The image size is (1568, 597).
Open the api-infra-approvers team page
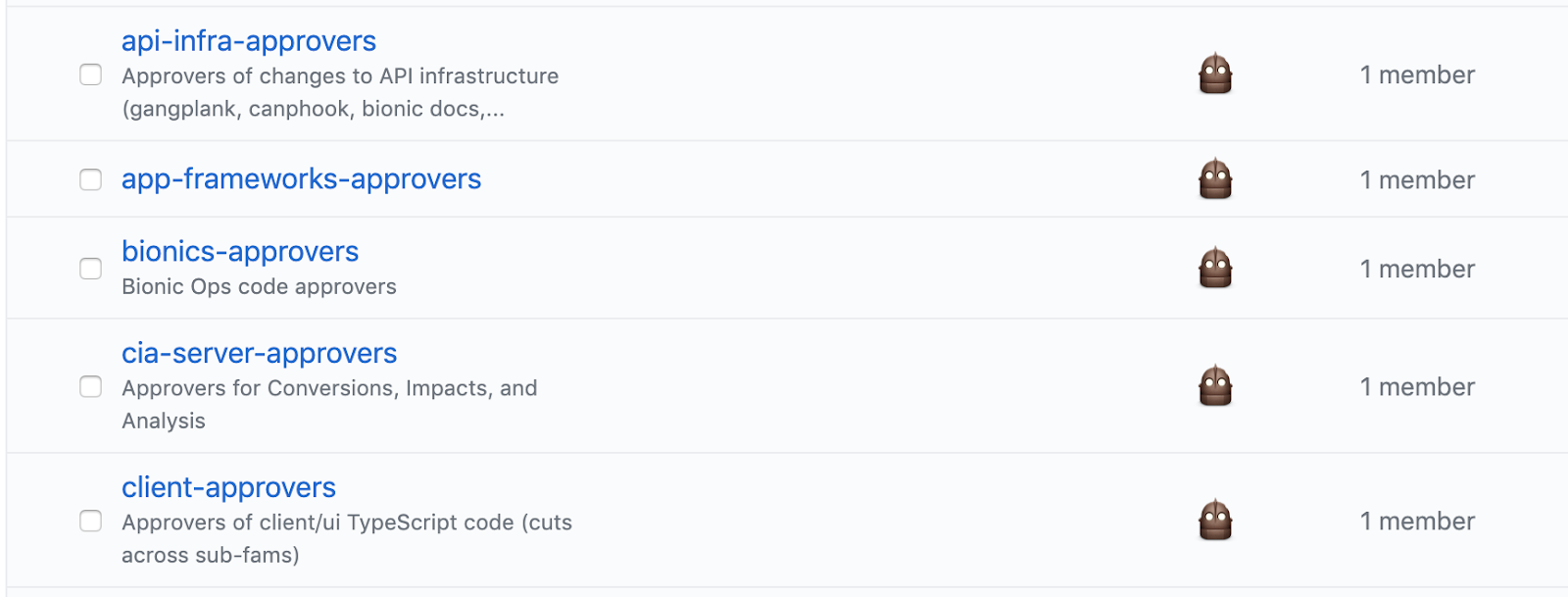pos(248,40)
